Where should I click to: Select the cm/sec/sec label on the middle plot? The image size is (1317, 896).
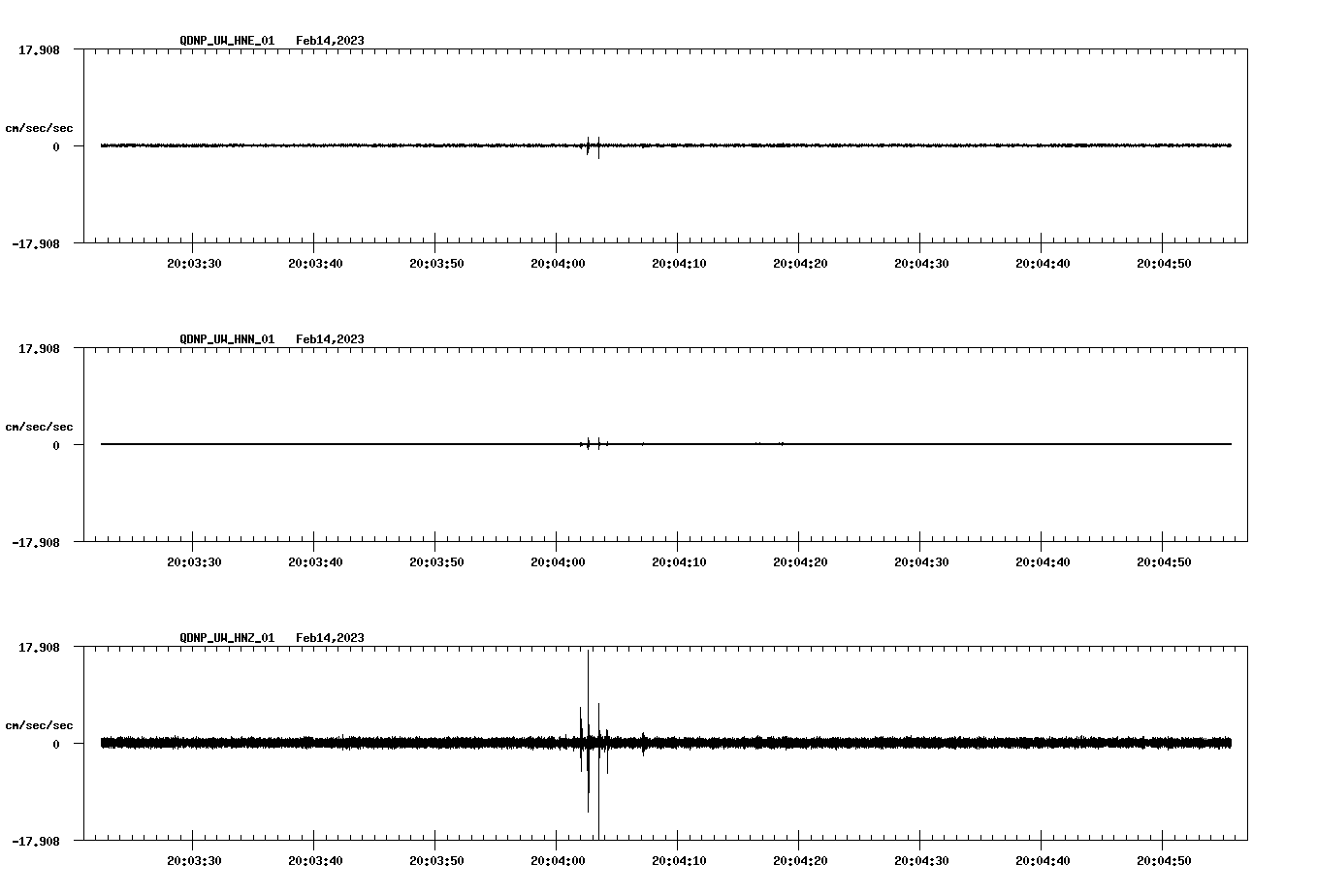point(39,426)
